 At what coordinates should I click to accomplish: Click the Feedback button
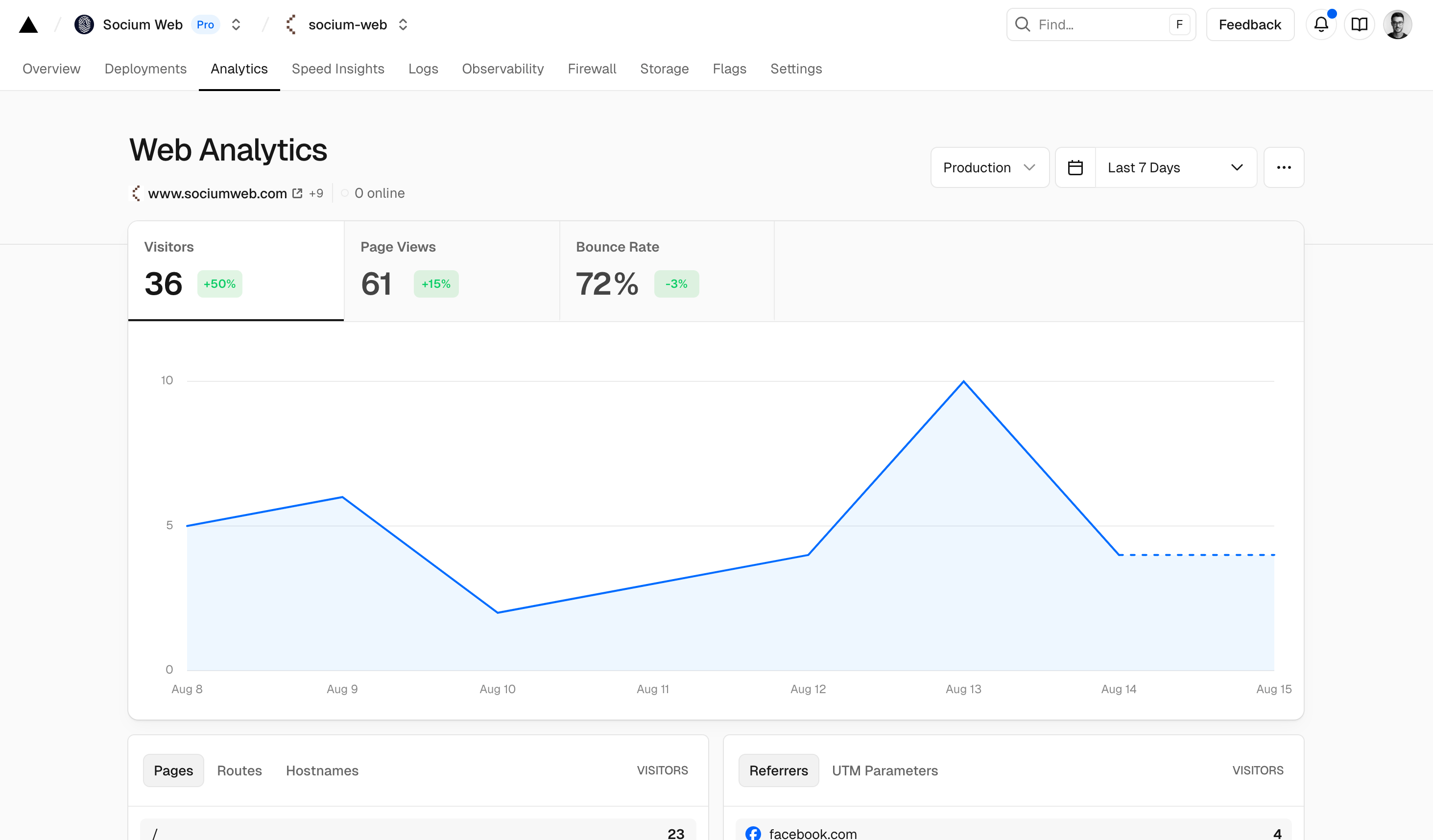click(x=1249, y=24)
